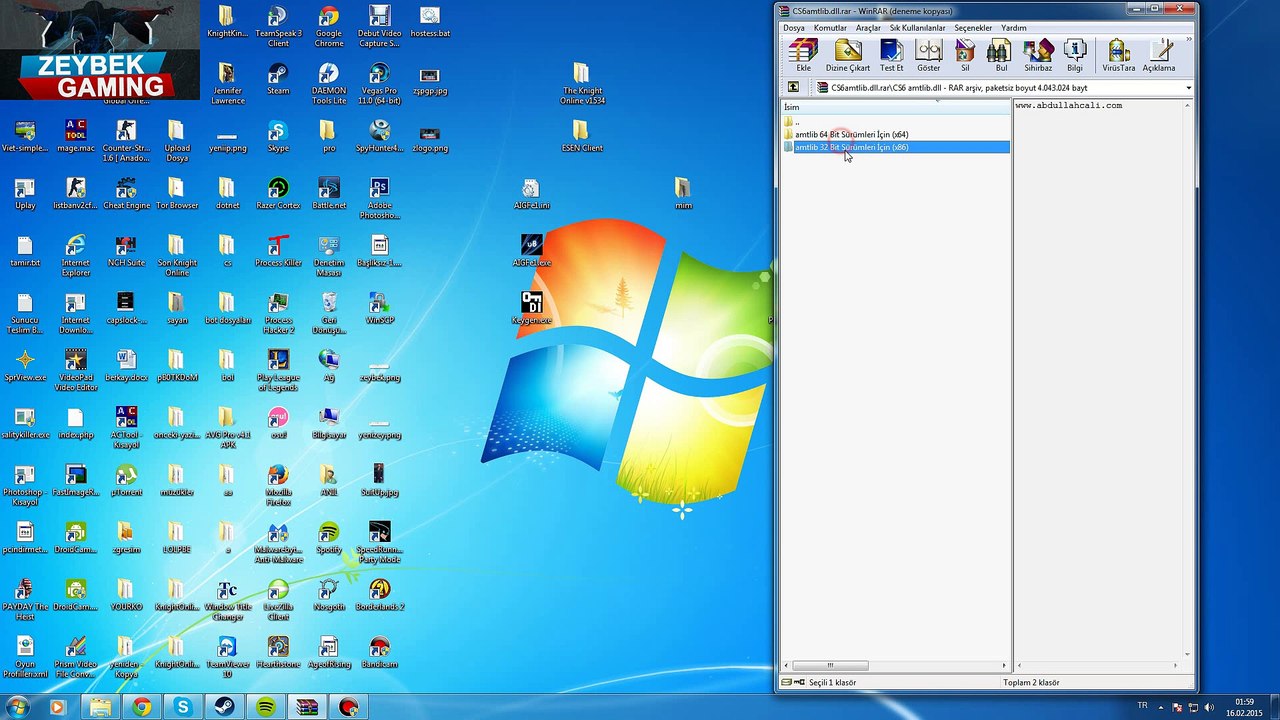Select the Mozilla Firefox desktop icon
The width and height of the screenshot is (1280, 720).
278,486
